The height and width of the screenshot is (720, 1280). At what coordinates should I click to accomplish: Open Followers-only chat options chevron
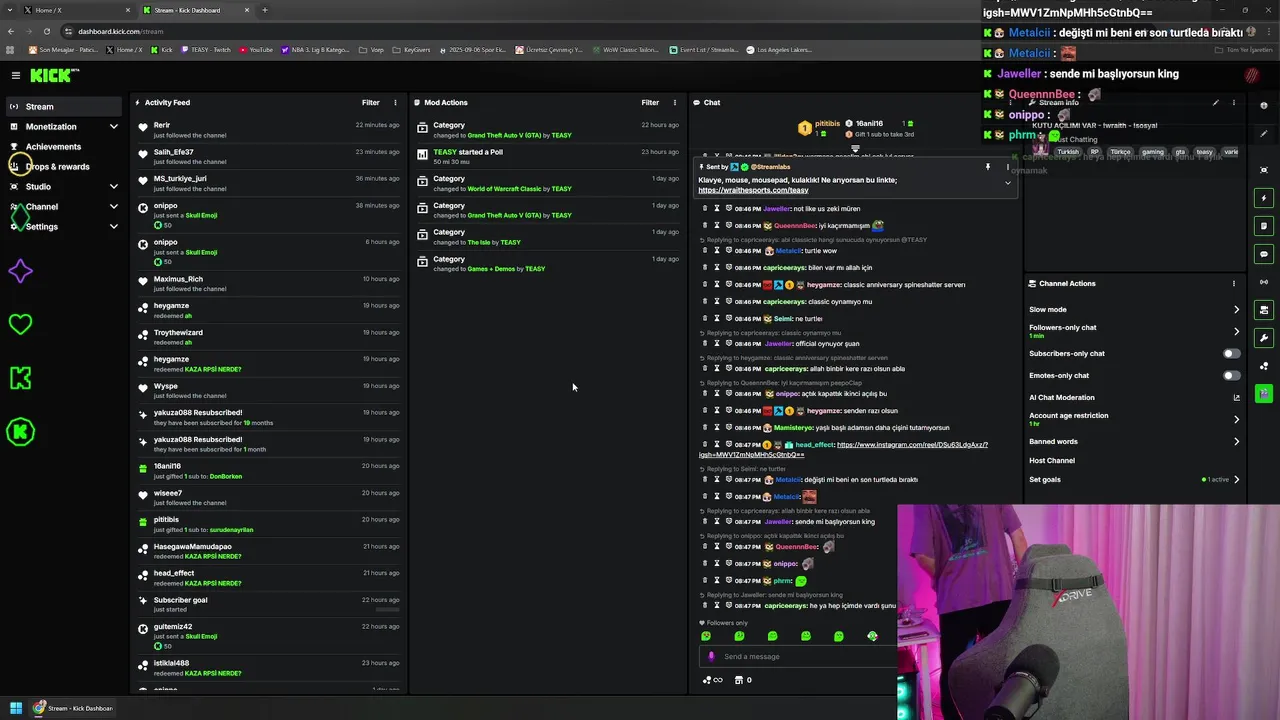click(1236, 331)
